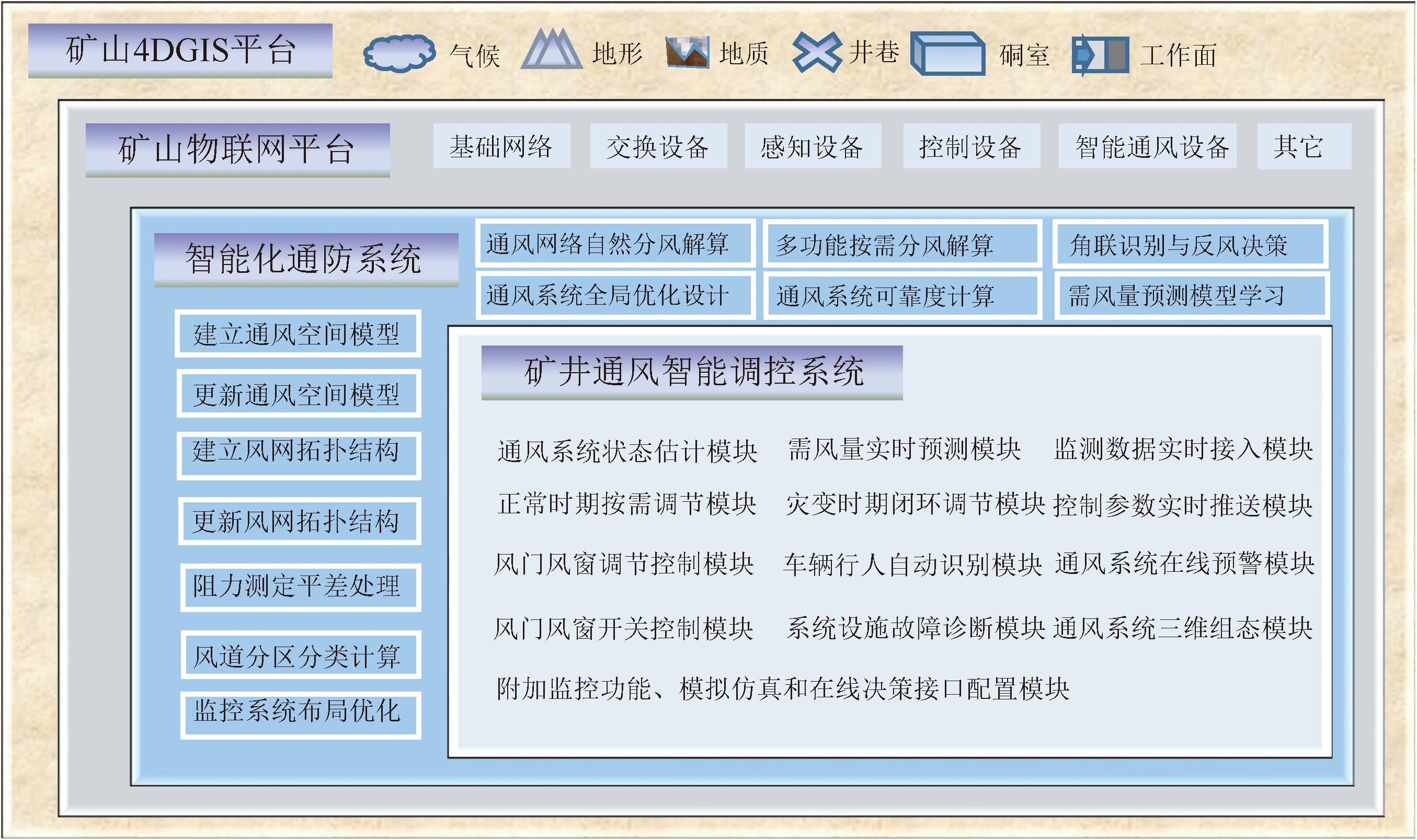This screenshot has width=1417, height=840.
Task: Click the geology icon for 地质
Action: (x=687, y=52)
